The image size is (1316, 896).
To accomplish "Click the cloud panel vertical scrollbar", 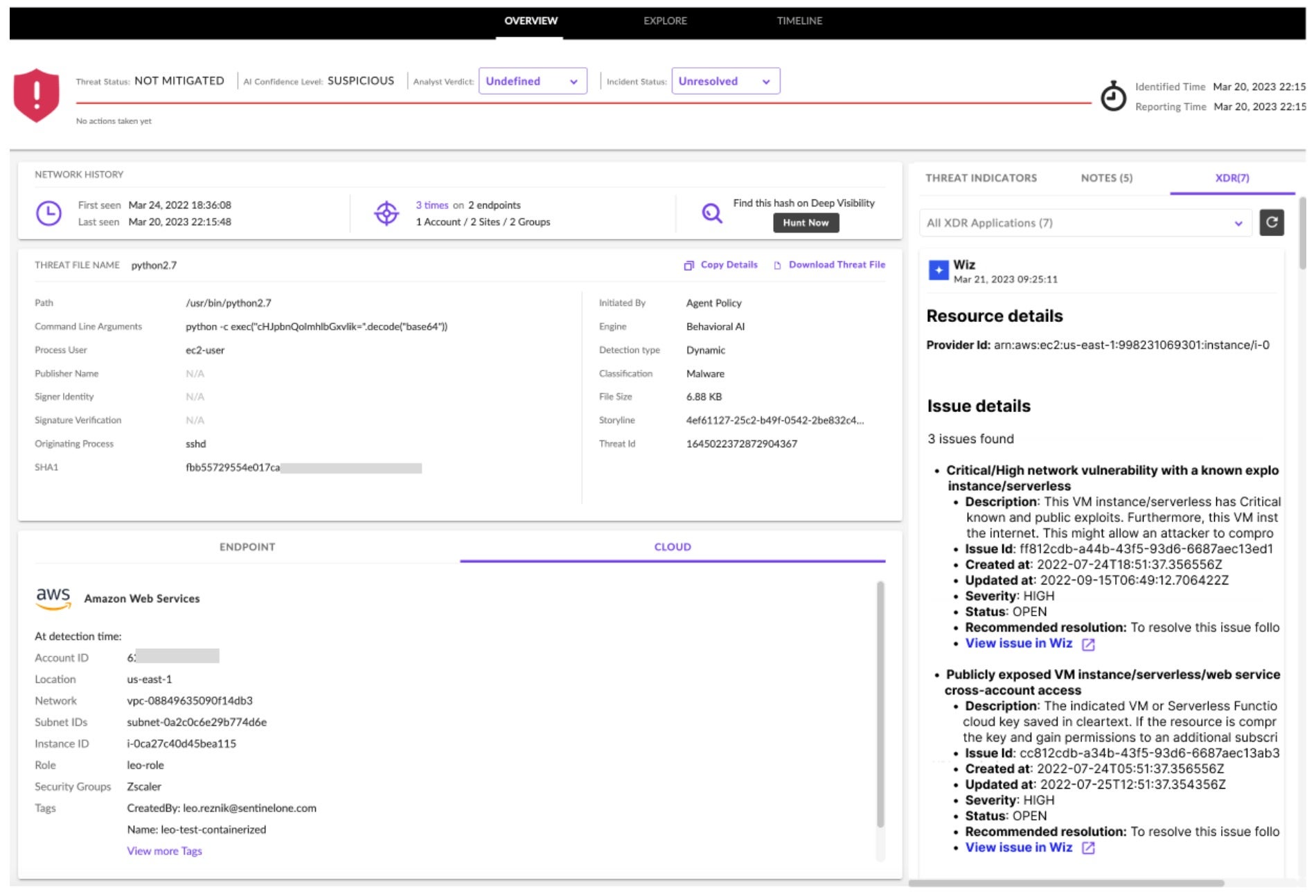I will click(x=880, y=705).
